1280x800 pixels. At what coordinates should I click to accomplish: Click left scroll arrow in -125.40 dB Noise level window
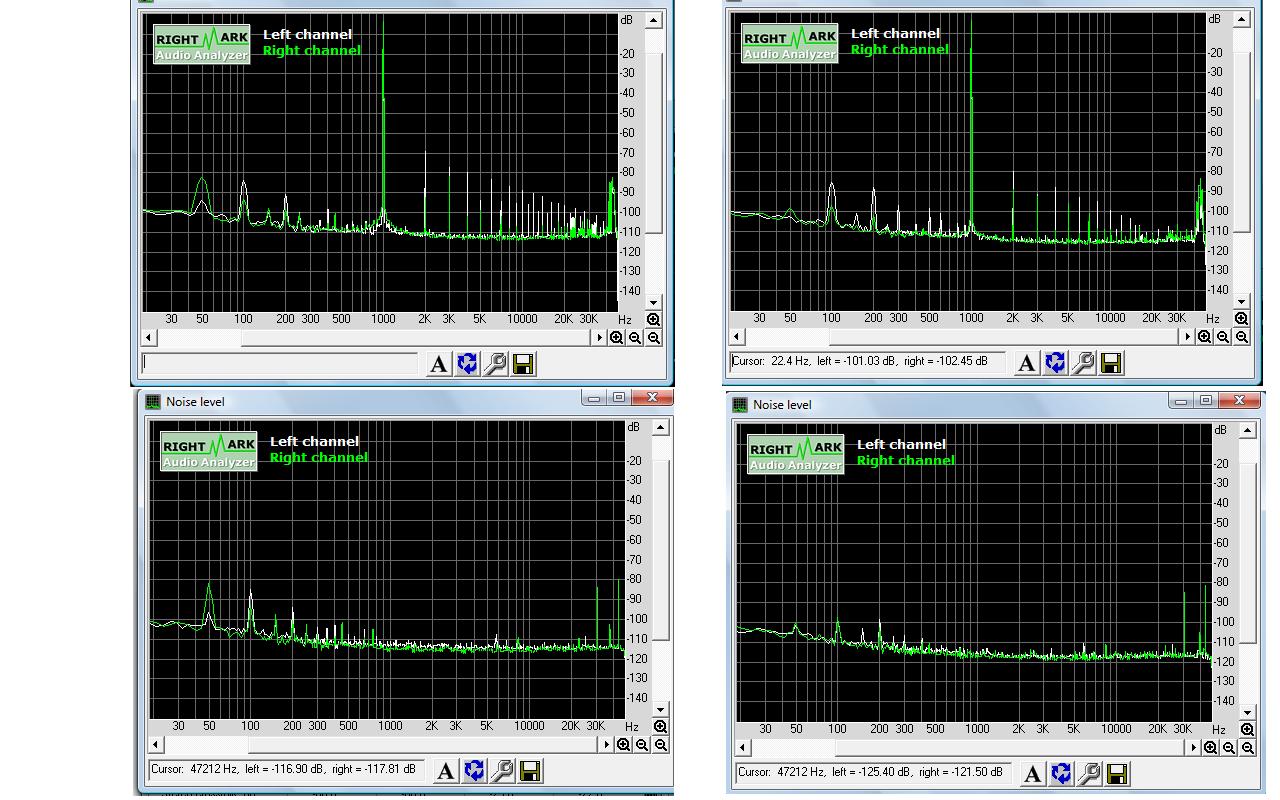coord(744,748)
